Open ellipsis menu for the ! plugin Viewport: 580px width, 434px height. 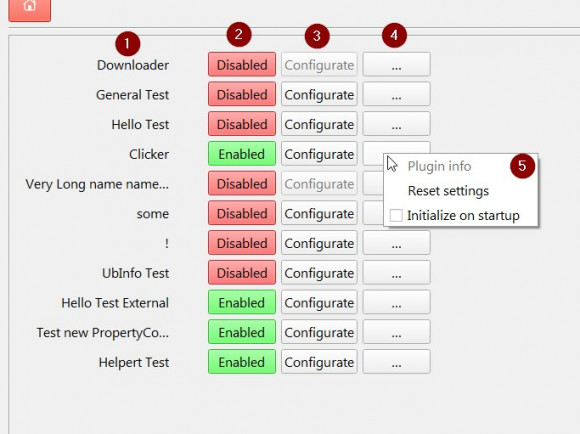click(x=397, y=243)
